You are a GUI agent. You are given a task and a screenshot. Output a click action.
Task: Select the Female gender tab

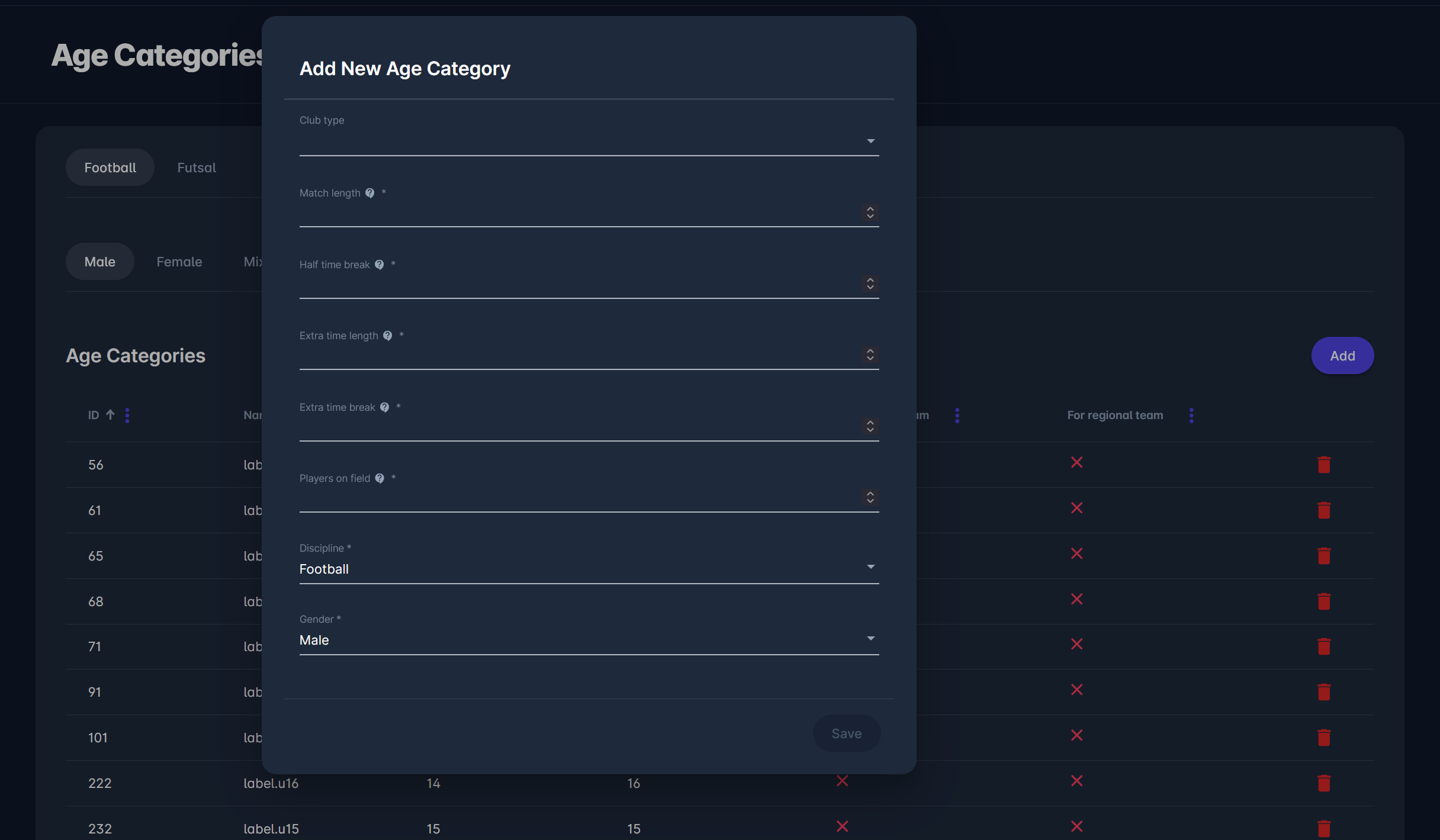pos(179,262)
